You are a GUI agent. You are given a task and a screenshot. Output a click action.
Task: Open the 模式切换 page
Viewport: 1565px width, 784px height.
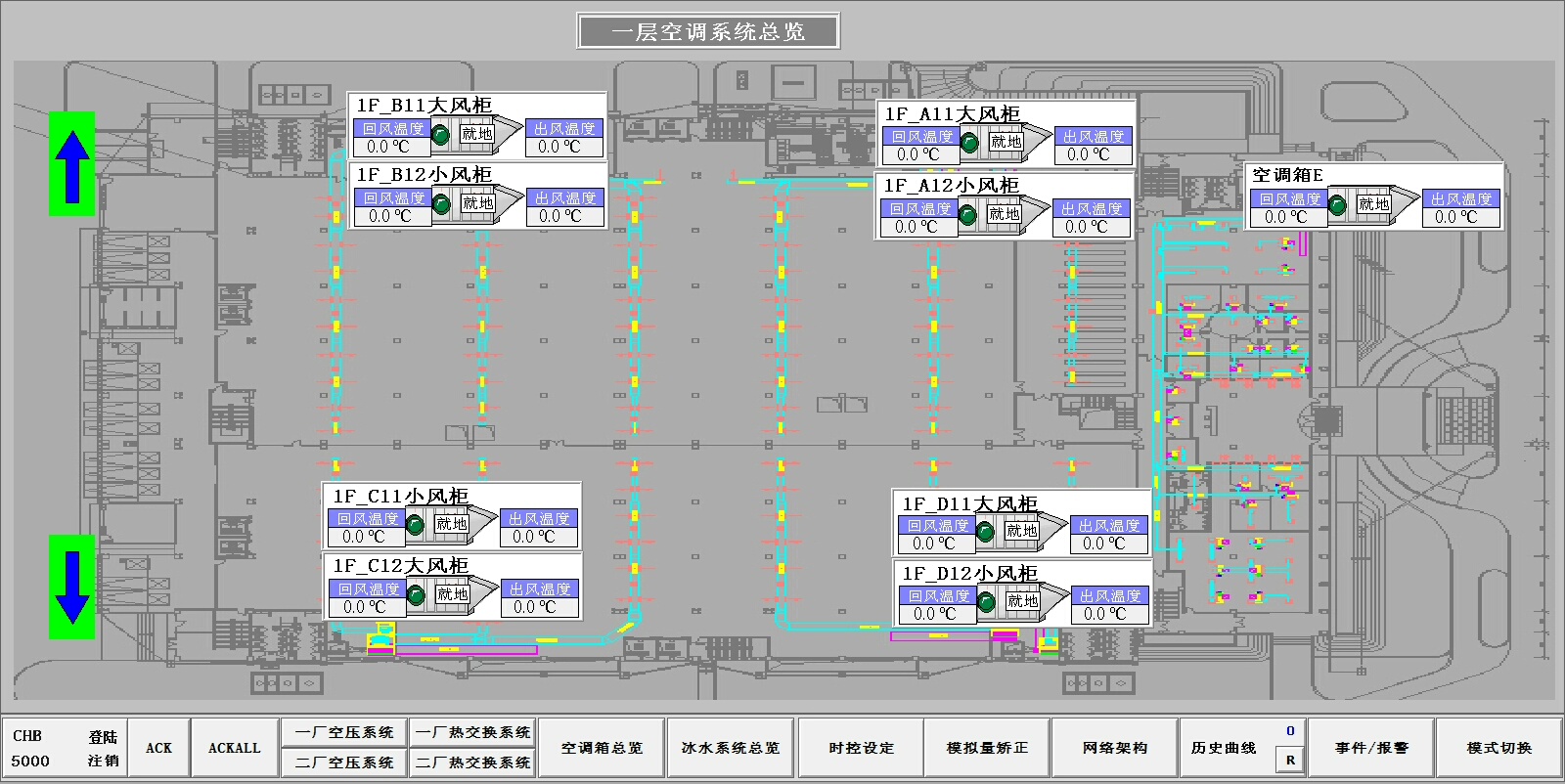[1498, 748]
